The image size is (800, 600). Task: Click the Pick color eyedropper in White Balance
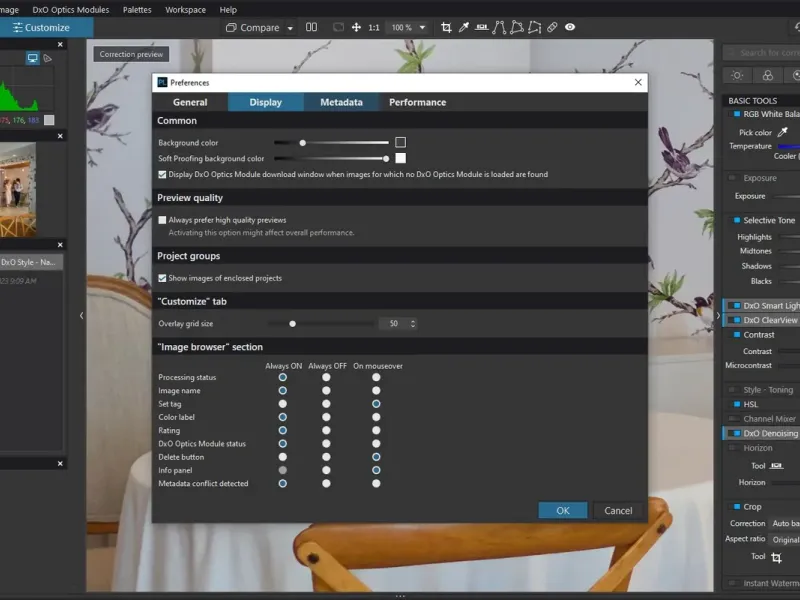783,133
